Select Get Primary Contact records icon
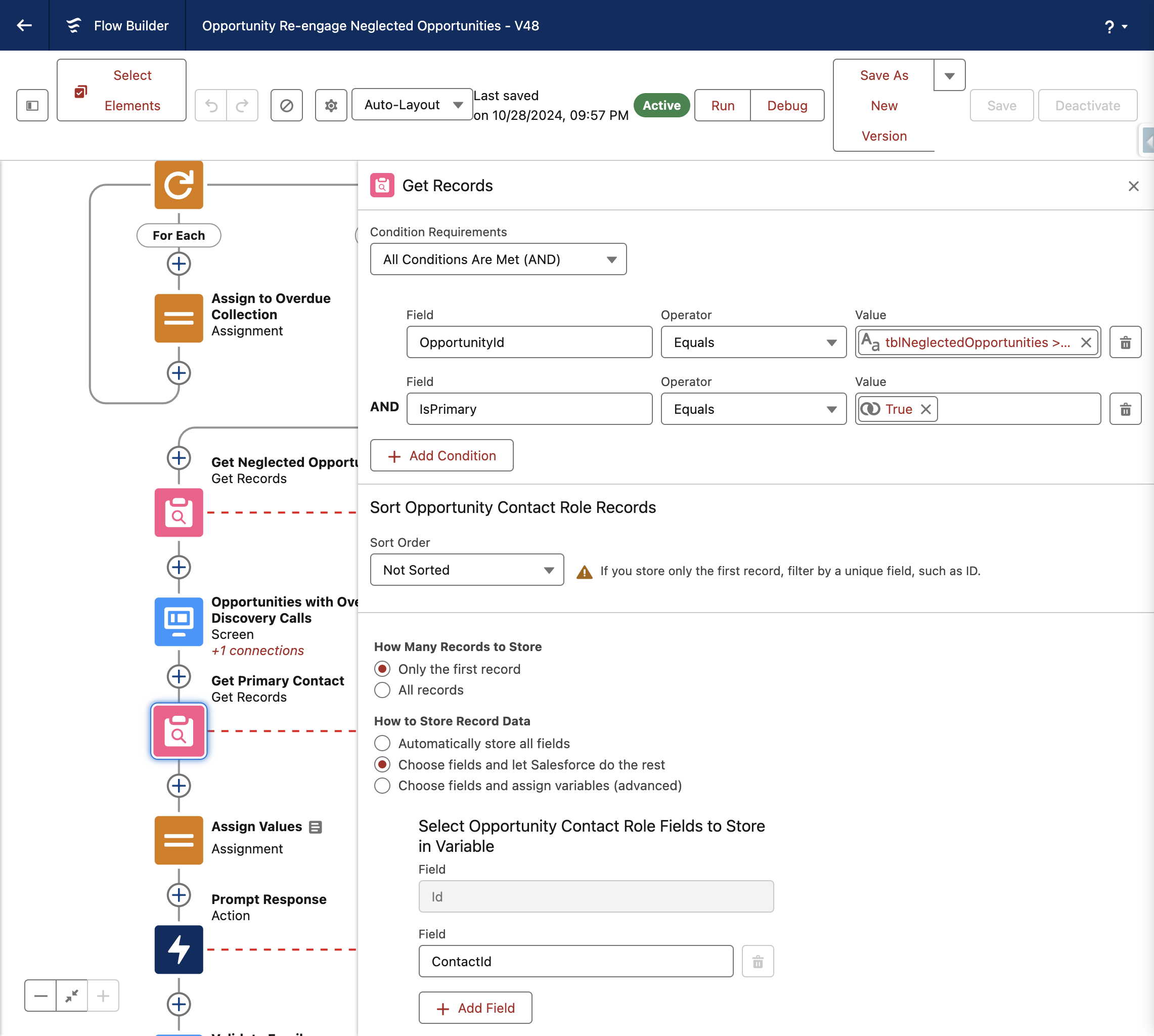The image size is (1154, 1036). (179, 731)
